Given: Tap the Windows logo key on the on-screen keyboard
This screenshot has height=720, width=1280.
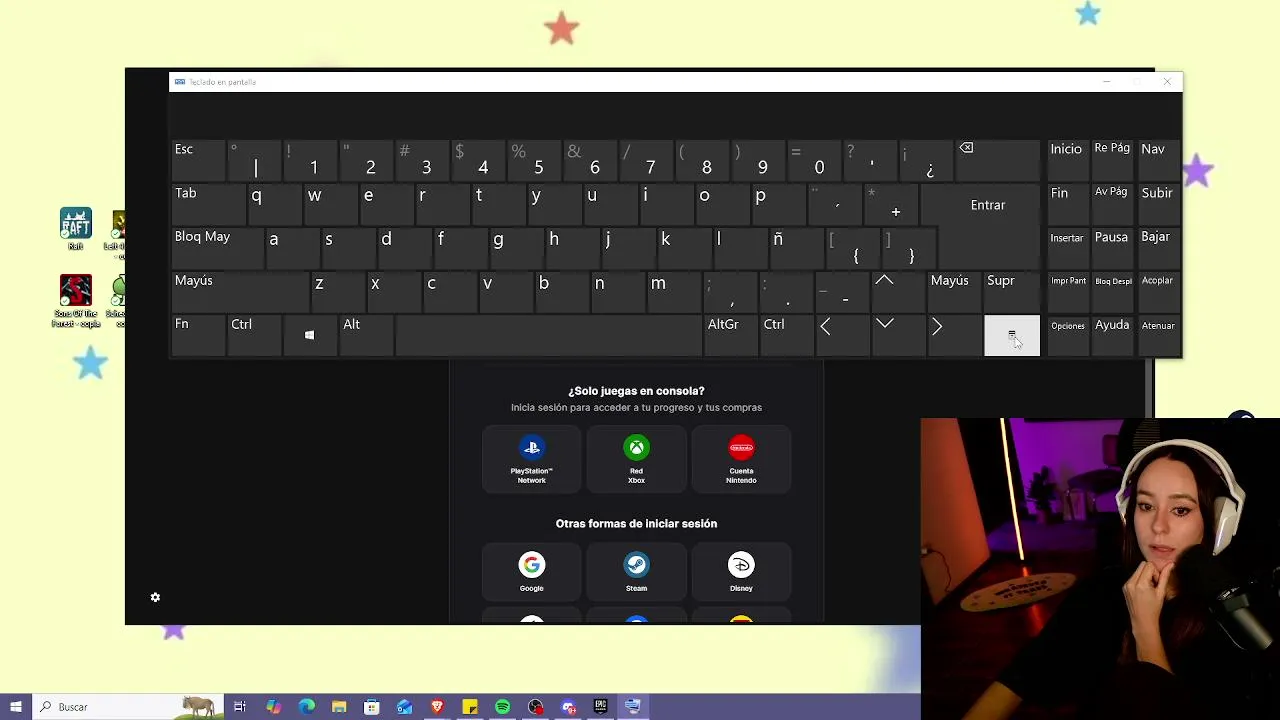Looking at the screenshot, I should 309,335.
